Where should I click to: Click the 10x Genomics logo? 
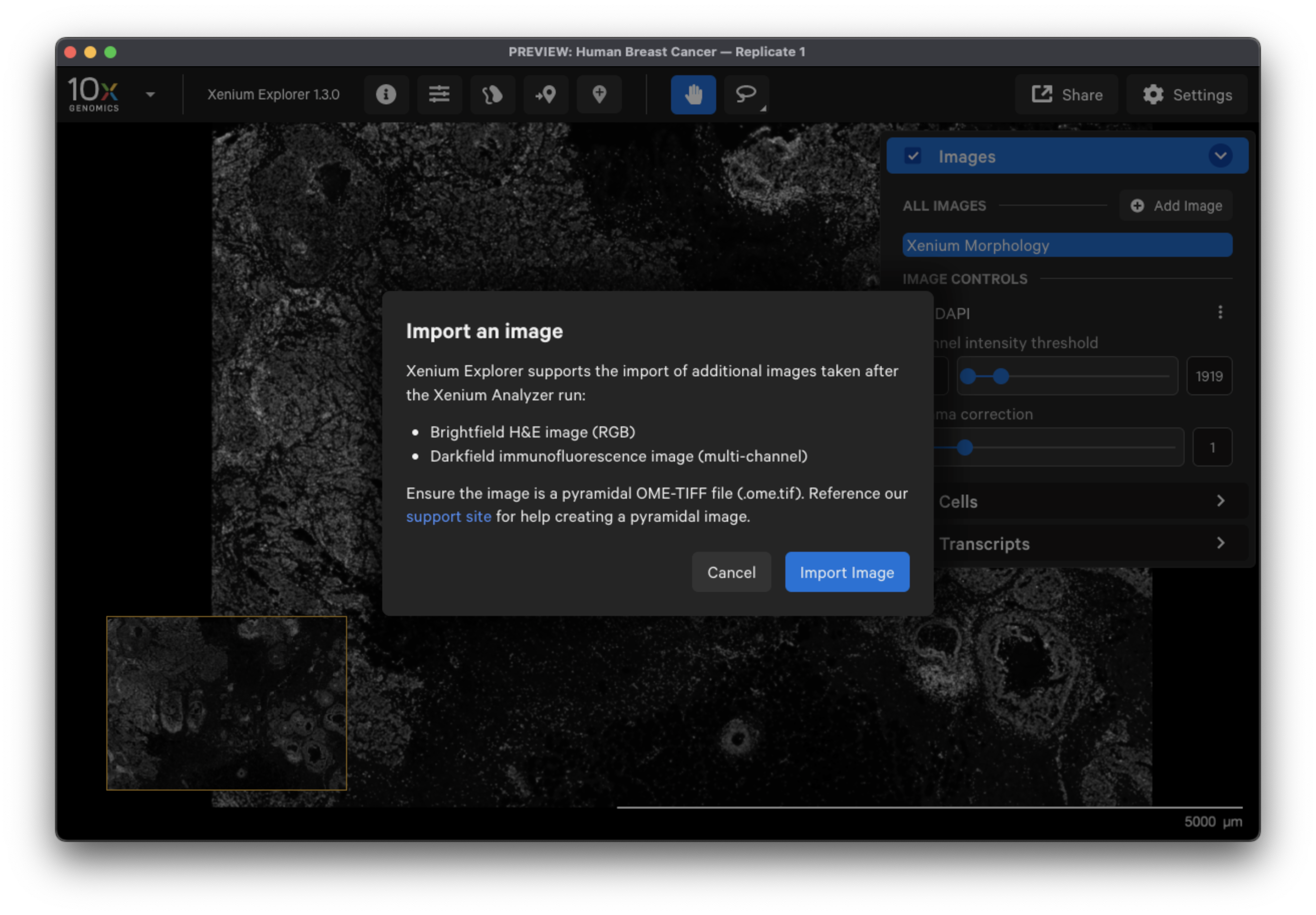point(93,94)
